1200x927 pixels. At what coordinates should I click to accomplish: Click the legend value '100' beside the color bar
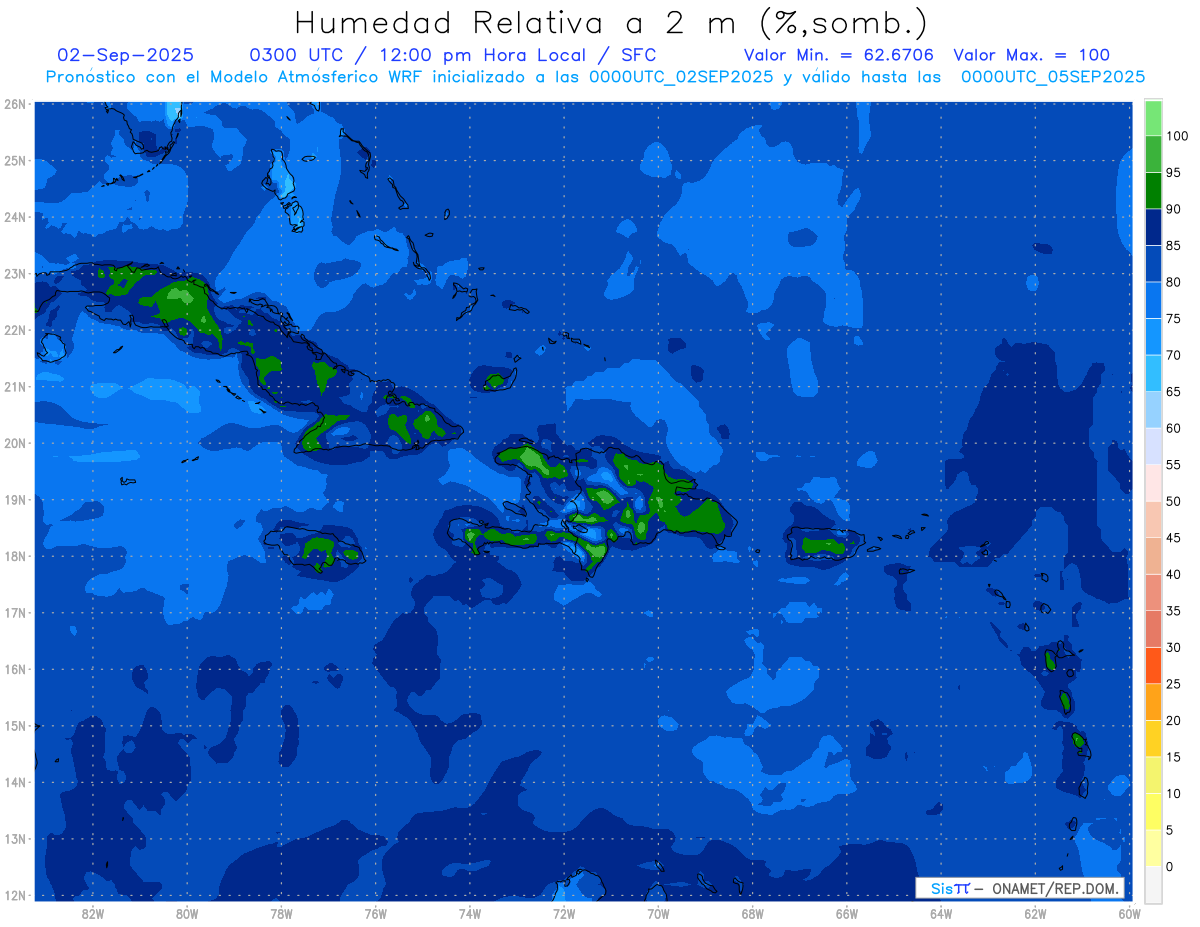pyautogui.click(x=1176, y=136)
